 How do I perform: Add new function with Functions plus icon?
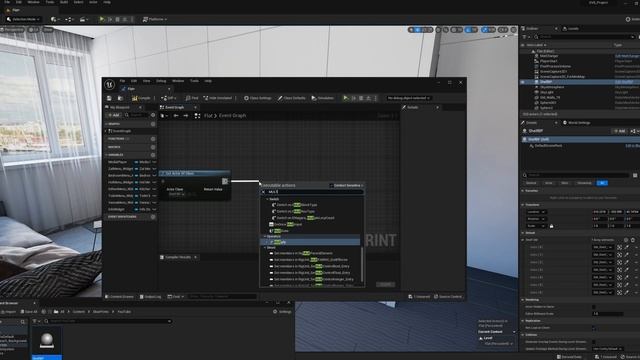coord(153,139)
